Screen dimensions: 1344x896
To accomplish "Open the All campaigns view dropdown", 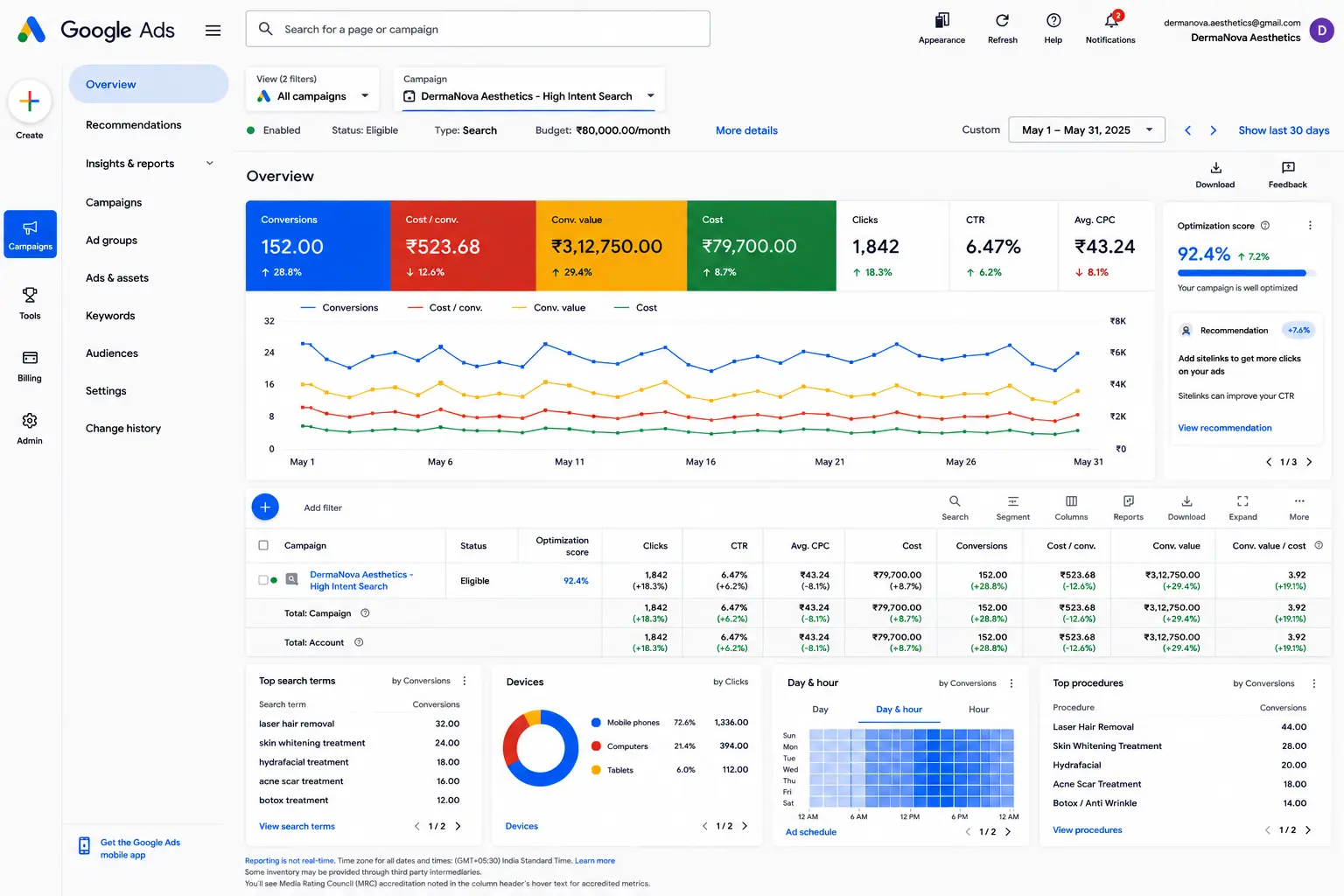I will pos(313,89).
